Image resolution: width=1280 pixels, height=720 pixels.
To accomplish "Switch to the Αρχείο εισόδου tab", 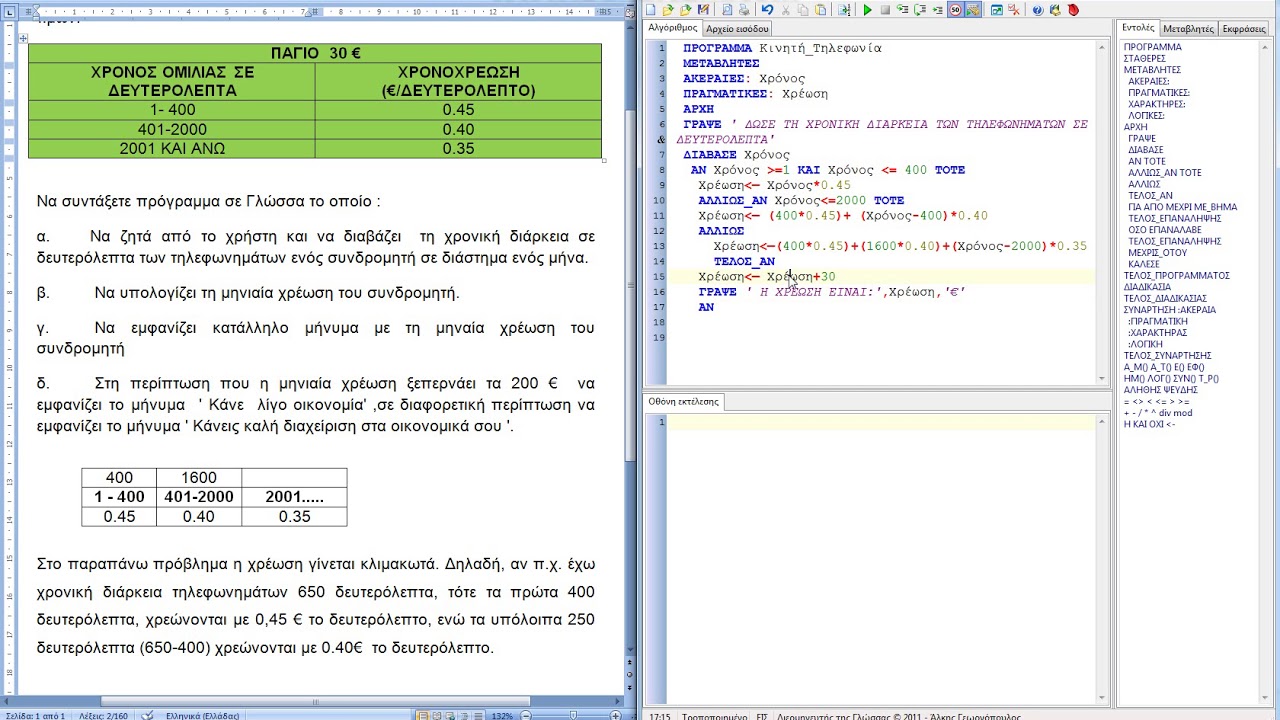I will coord(737,29).
